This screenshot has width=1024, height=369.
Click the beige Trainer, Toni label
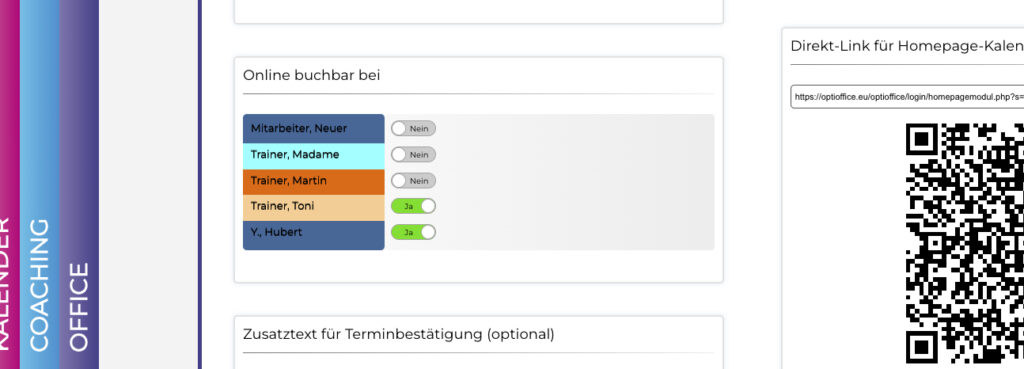coord(313,207)
